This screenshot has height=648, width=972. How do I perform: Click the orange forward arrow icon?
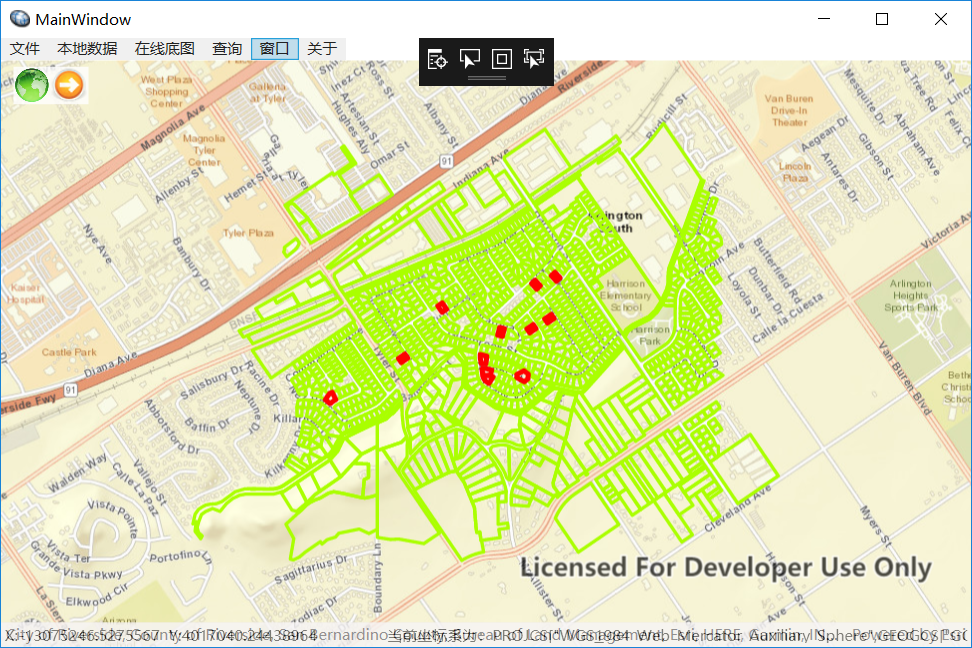[67, 85]
